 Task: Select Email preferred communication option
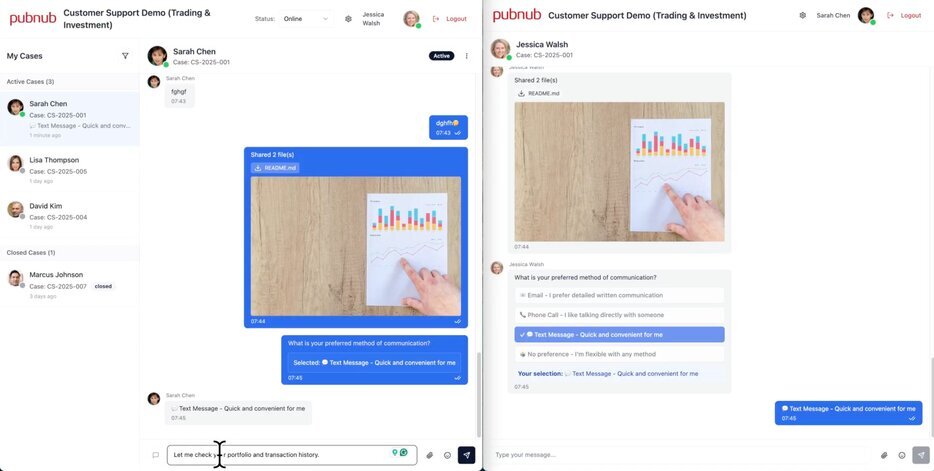pyautogui.click(x=619, y=295)
